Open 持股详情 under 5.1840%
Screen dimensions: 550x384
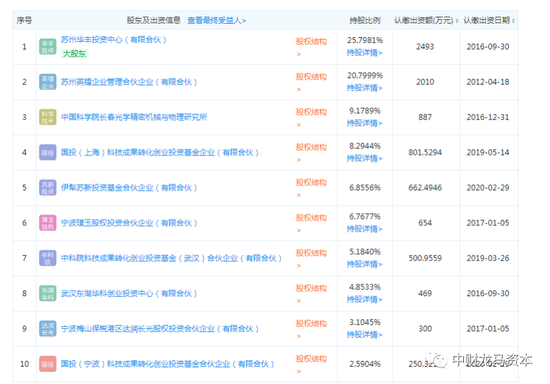pos(364,264)
